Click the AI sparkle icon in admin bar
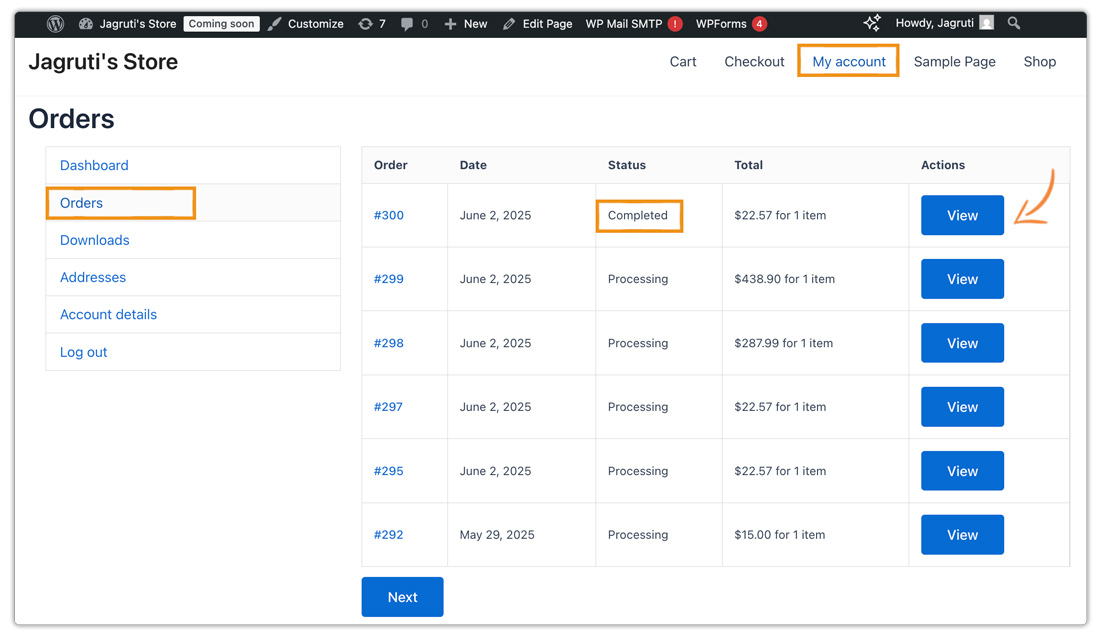The height and width of the screenshot is (637, 1100). click(872, 23)
